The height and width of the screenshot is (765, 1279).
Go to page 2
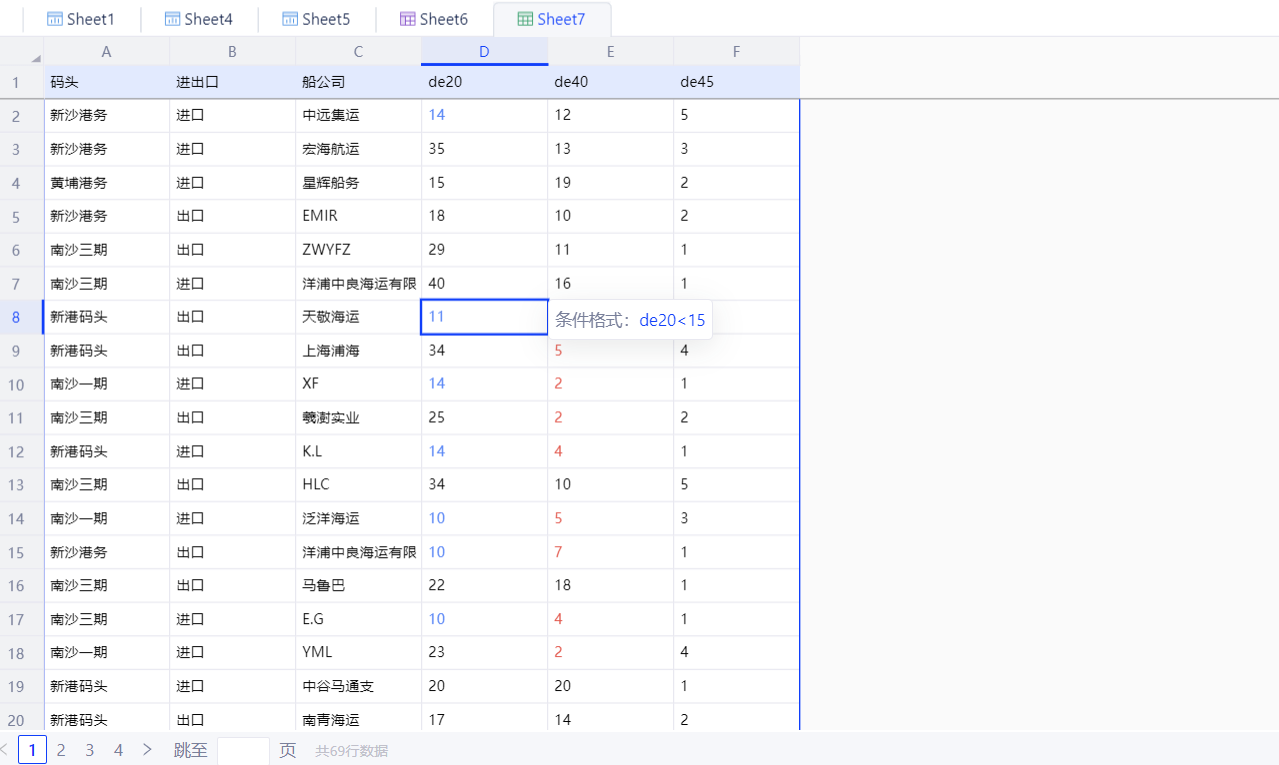[x=61, y=750]
